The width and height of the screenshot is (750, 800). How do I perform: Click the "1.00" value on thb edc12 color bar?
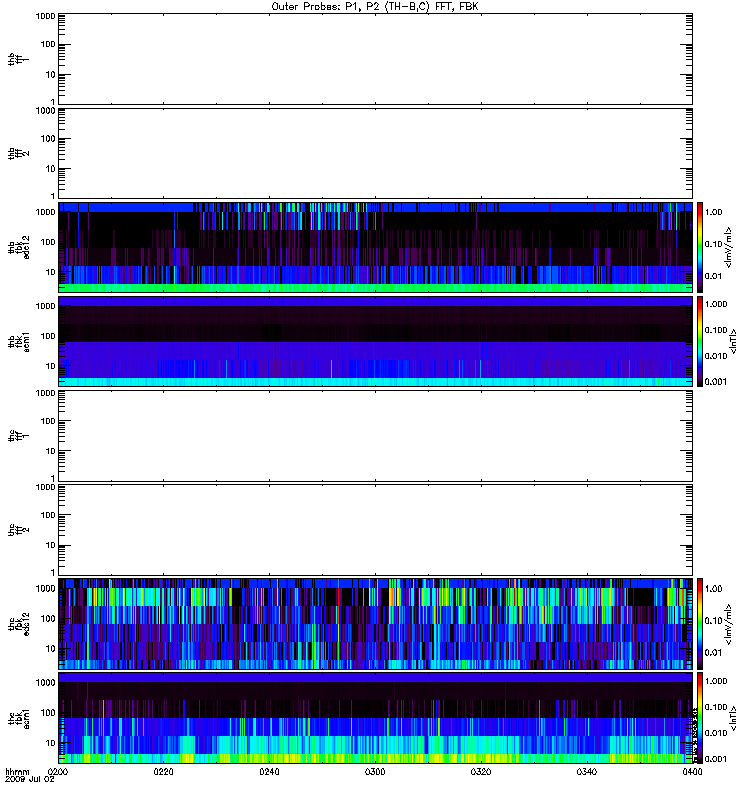[713, 212]
